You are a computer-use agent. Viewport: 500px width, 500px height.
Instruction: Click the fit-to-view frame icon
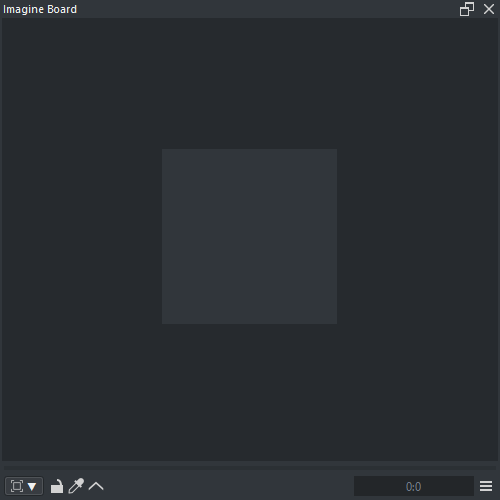click(x=17, y=486)
